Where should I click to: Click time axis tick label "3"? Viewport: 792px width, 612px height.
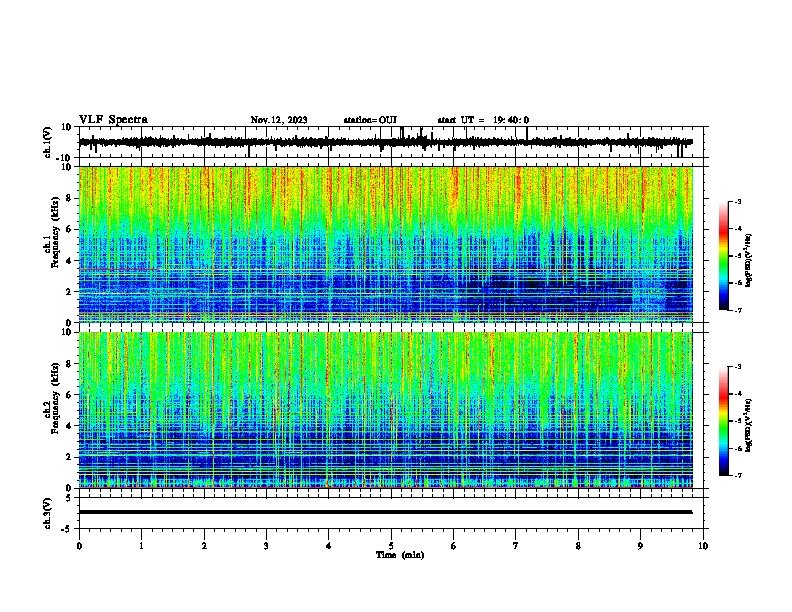tap(266, 546)
